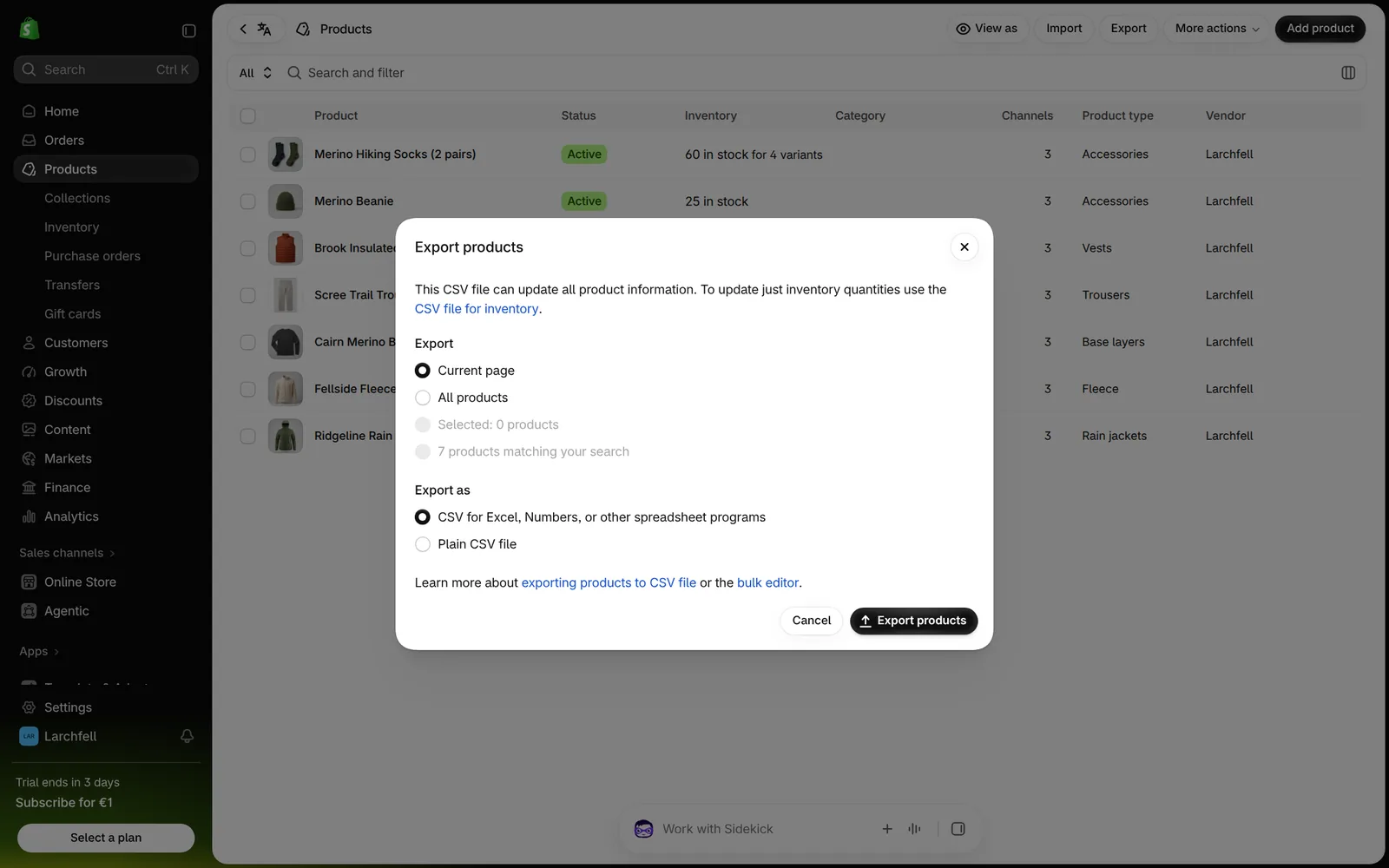Screen dimensions: 1389x868
Task: Click the Discounts icon in the sidebar
Action: tap(29, 401)
